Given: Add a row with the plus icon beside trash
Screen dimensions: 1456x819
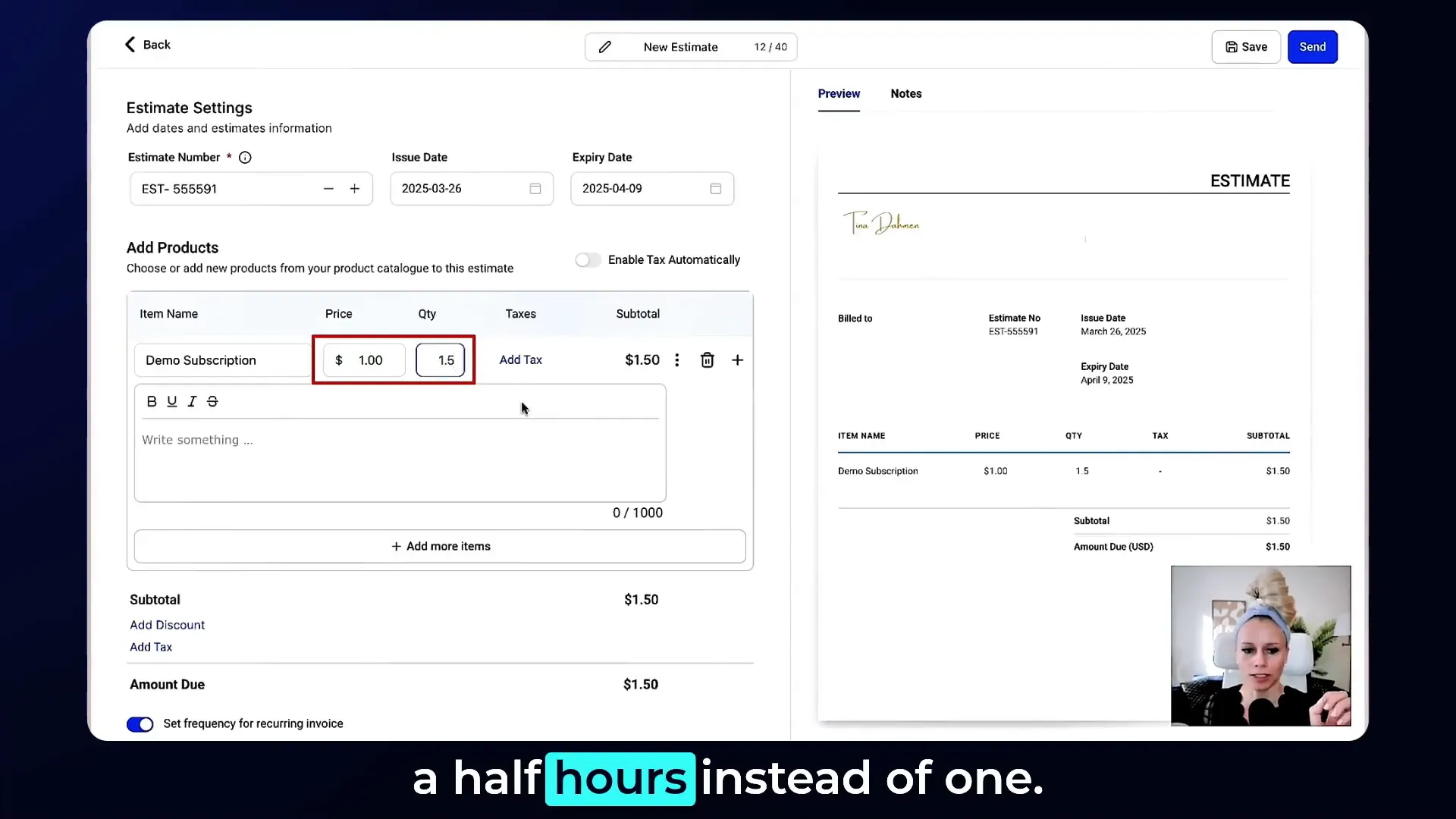Looking at the screenshot, I should pyautogui.click(x=737, y=360).
